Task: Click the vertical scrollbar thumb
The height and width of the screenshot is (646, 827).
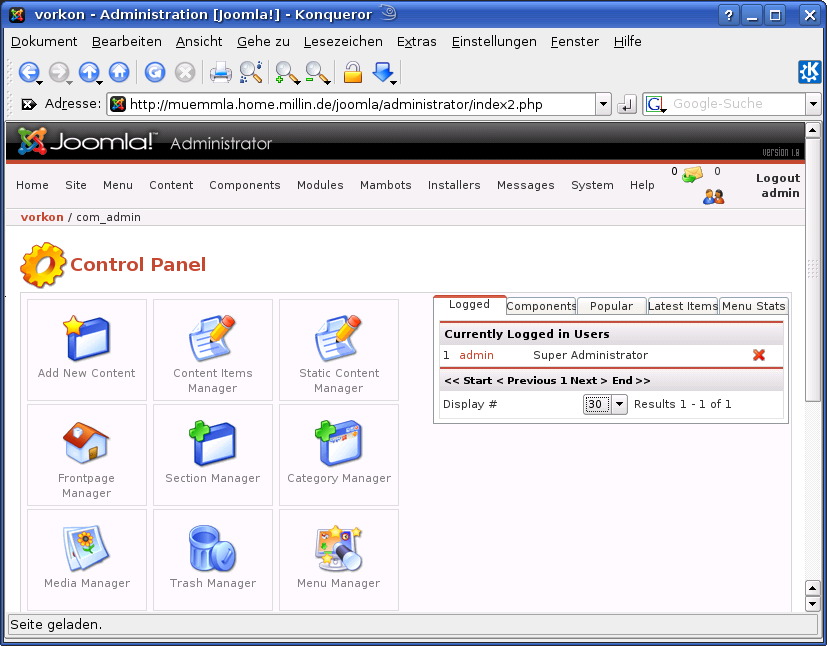Action: click(x=812, y=269)
